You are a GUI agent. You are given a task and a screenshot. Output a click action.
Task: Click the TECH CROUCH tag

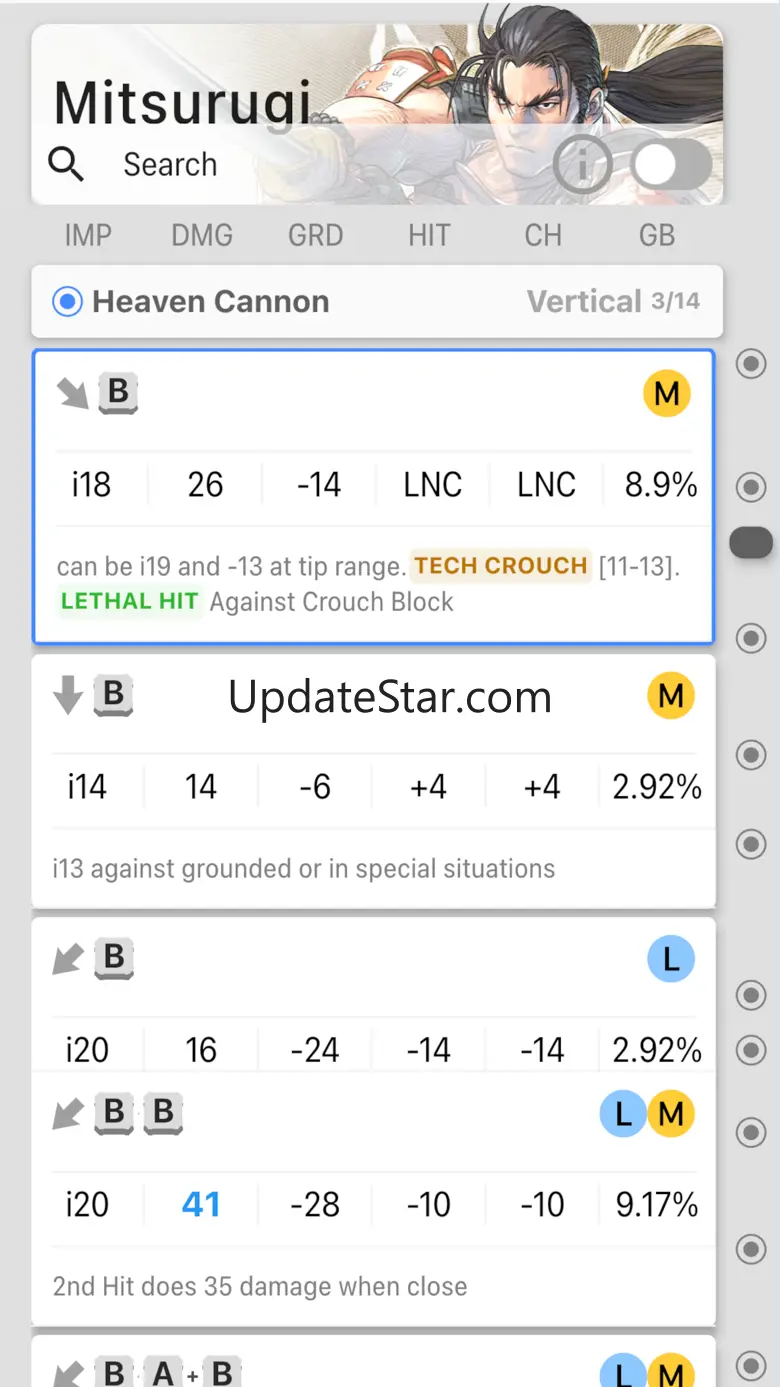pyautogui.click(x=501, y=566)
